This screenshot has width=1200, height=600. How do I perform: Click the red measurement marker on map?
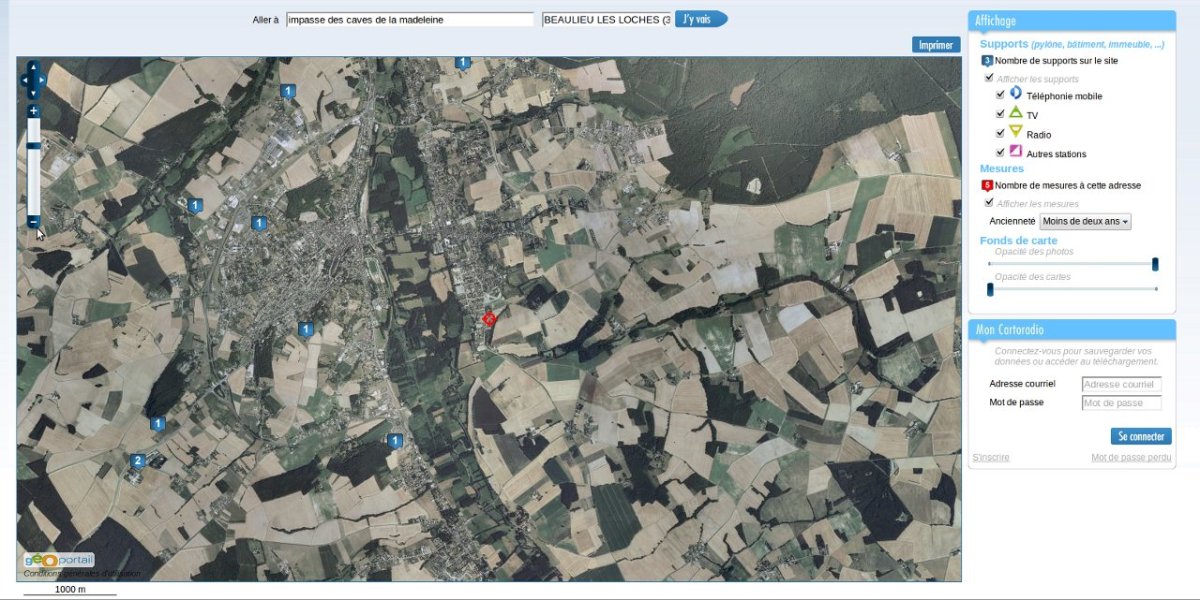(x=489, y=318)
